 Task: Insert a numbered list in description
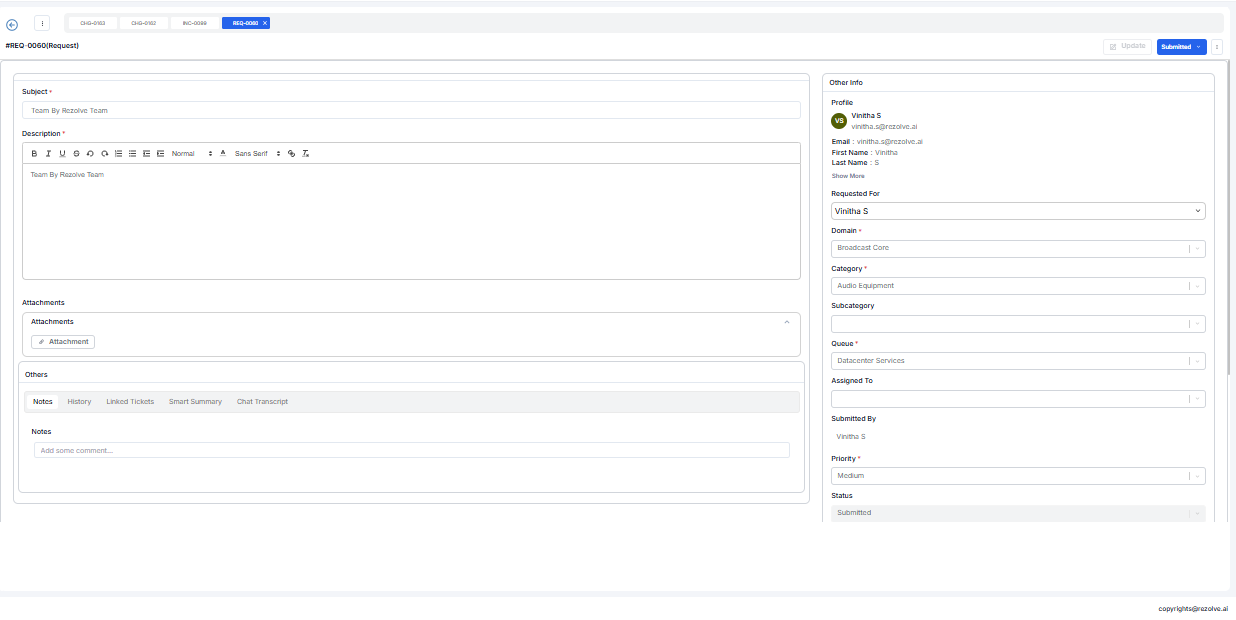(x=118, y=153)
